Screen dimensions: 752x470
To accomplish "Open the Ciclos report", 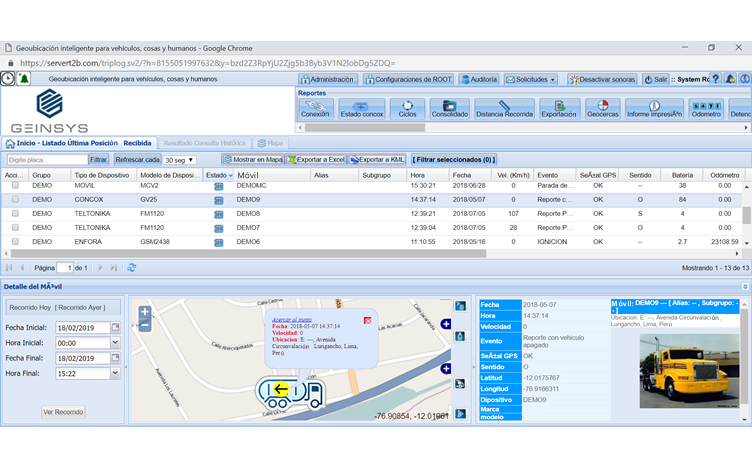I will pyautogui.click(x=407, y=109).
